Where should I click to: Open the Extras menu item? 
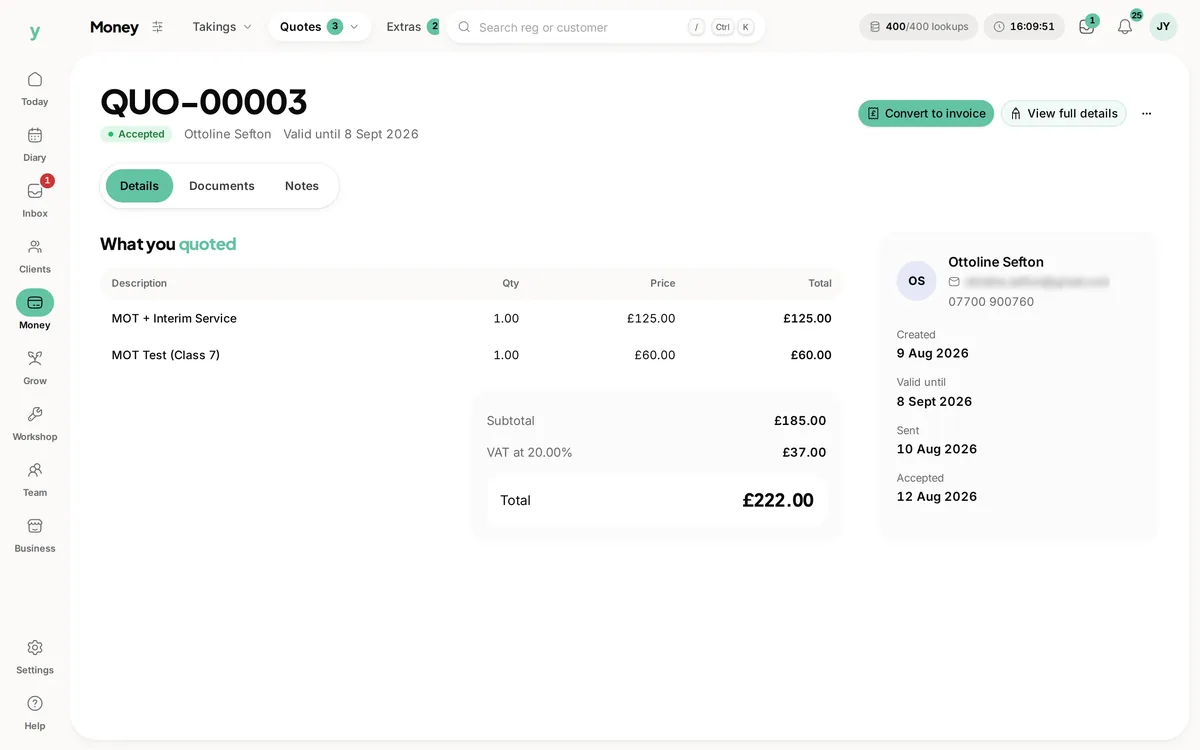pos(412,27)
